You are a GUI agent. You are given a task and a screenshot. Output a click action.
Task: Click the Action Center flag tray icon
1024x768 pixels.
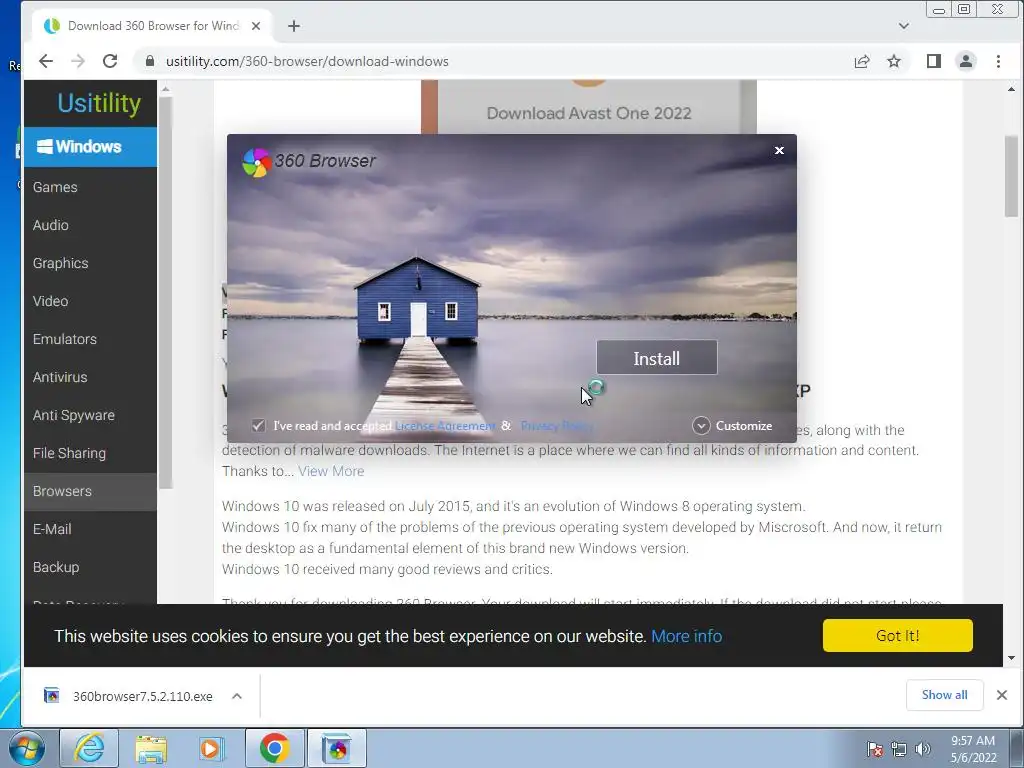tap(874, 749)
